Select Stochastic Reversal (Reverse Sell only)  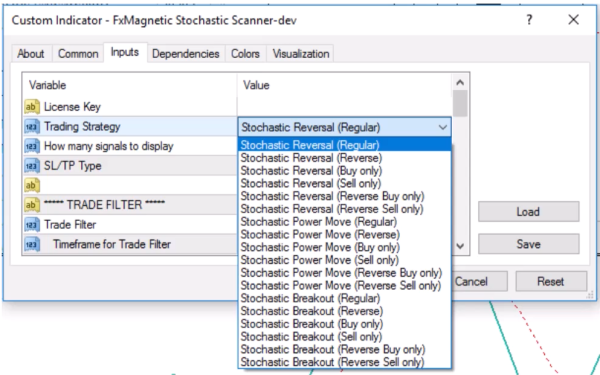344,209
